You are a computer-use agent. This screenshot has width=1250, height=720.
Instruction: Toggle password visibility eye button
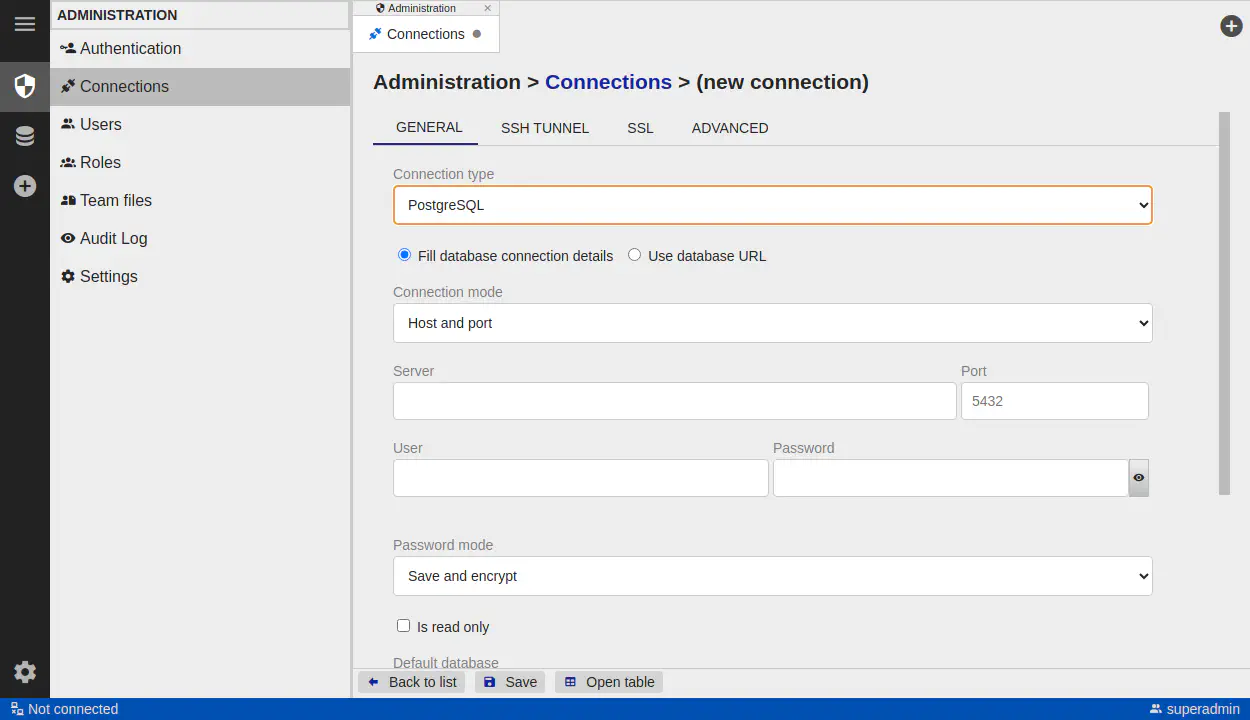point(1138,478)
